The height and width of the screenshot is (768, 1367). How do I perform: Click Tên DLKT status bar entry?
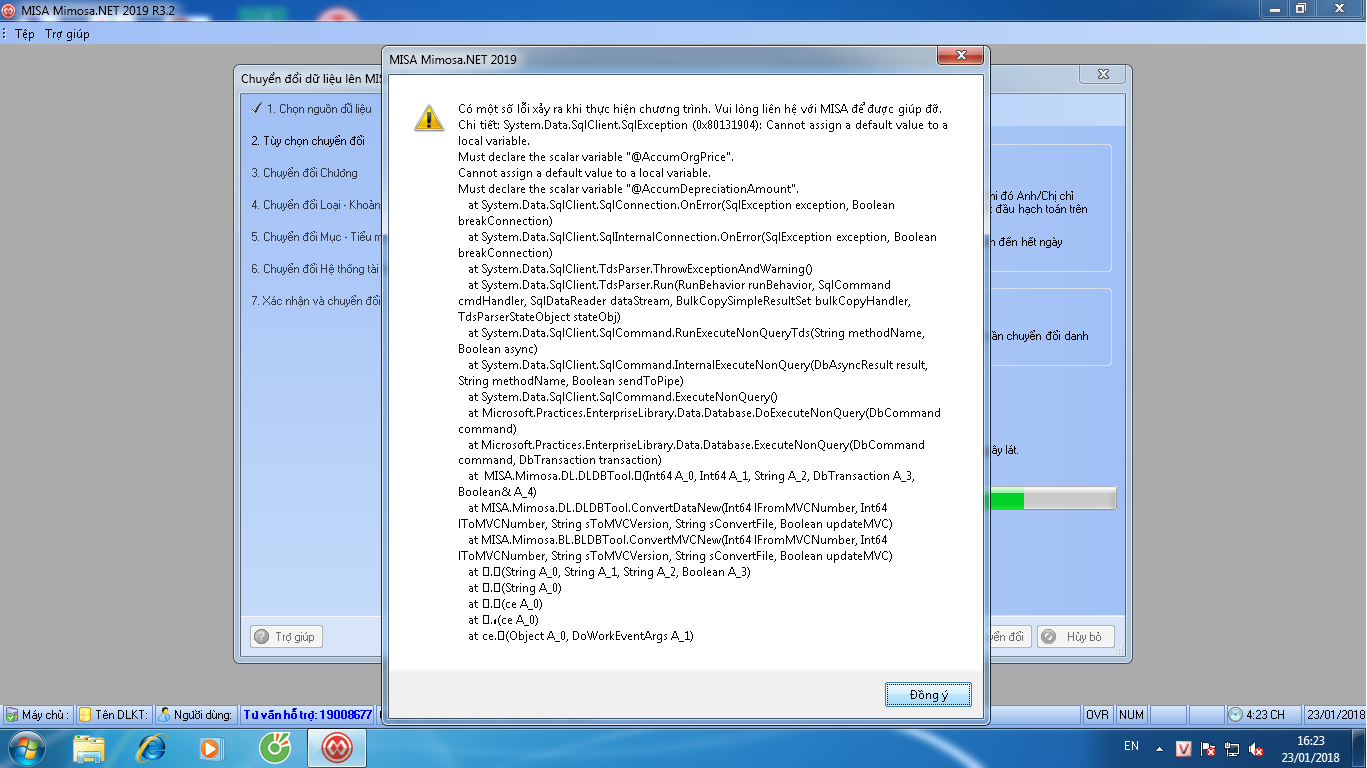tap(114, 715)
